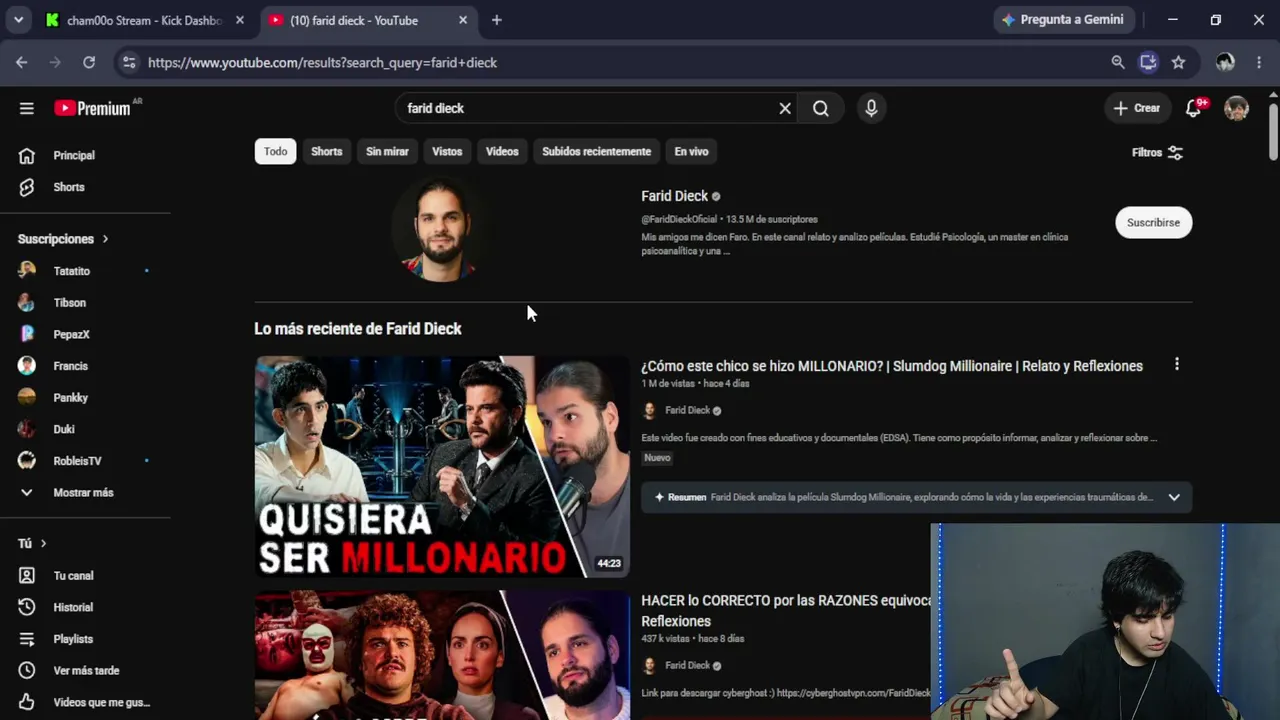View site information icon in address bar
Viewport: 1280px width, 720px height.
click(129, 62)
